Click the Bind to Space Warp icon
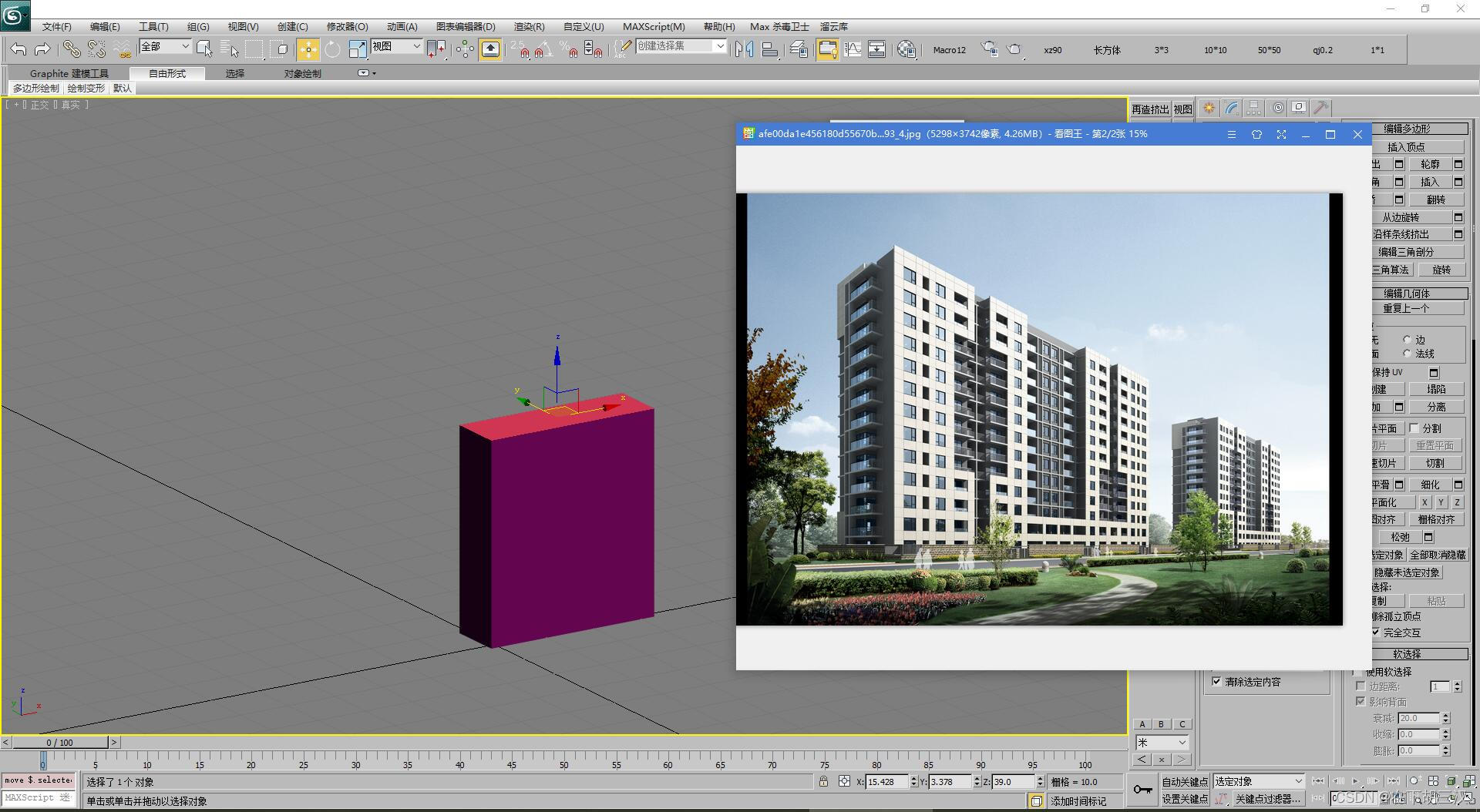 [x=122, y=49]
